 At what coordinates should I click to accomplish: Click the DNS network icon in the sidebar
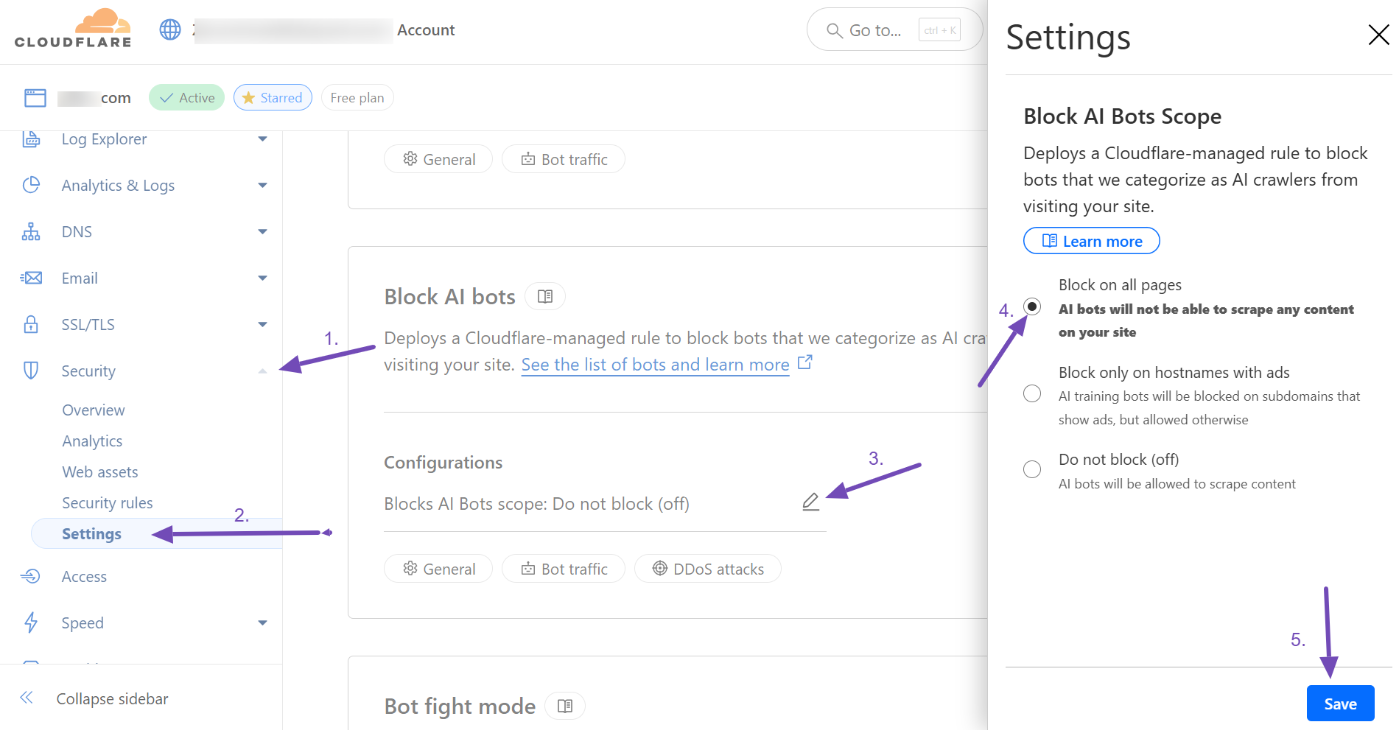pyautogui.click(x=31, y=232)
